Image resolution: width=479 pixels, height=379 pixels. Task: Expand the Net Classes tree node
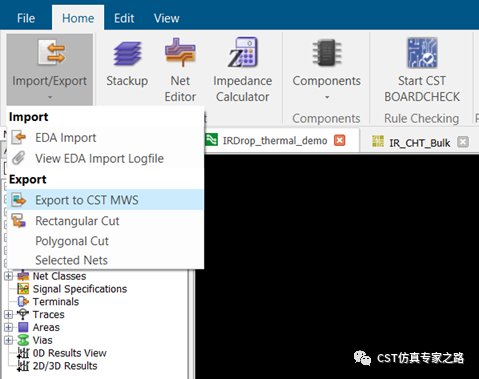(x=9, y=276)
